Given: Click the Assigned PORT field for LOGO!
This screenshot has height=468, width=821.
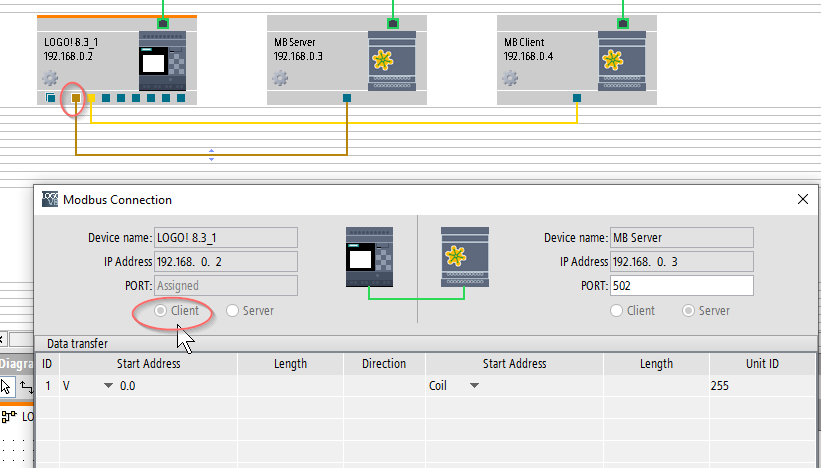Looking at the screenshot, I should click(226, 286).
